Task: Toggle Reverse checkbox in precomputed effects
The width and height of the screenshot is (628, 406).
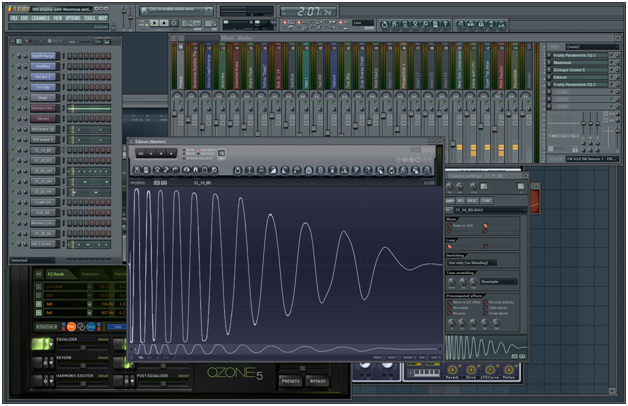Action: point(449,313)
